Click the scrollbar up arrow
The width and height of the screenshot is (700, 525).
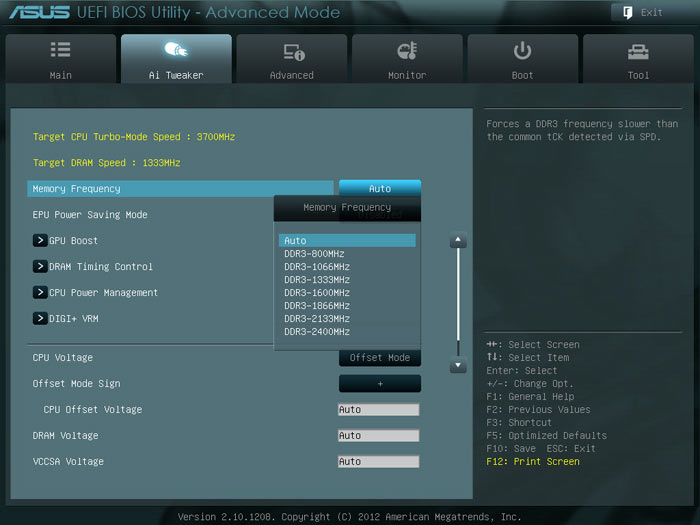click(x=458, y=240)
